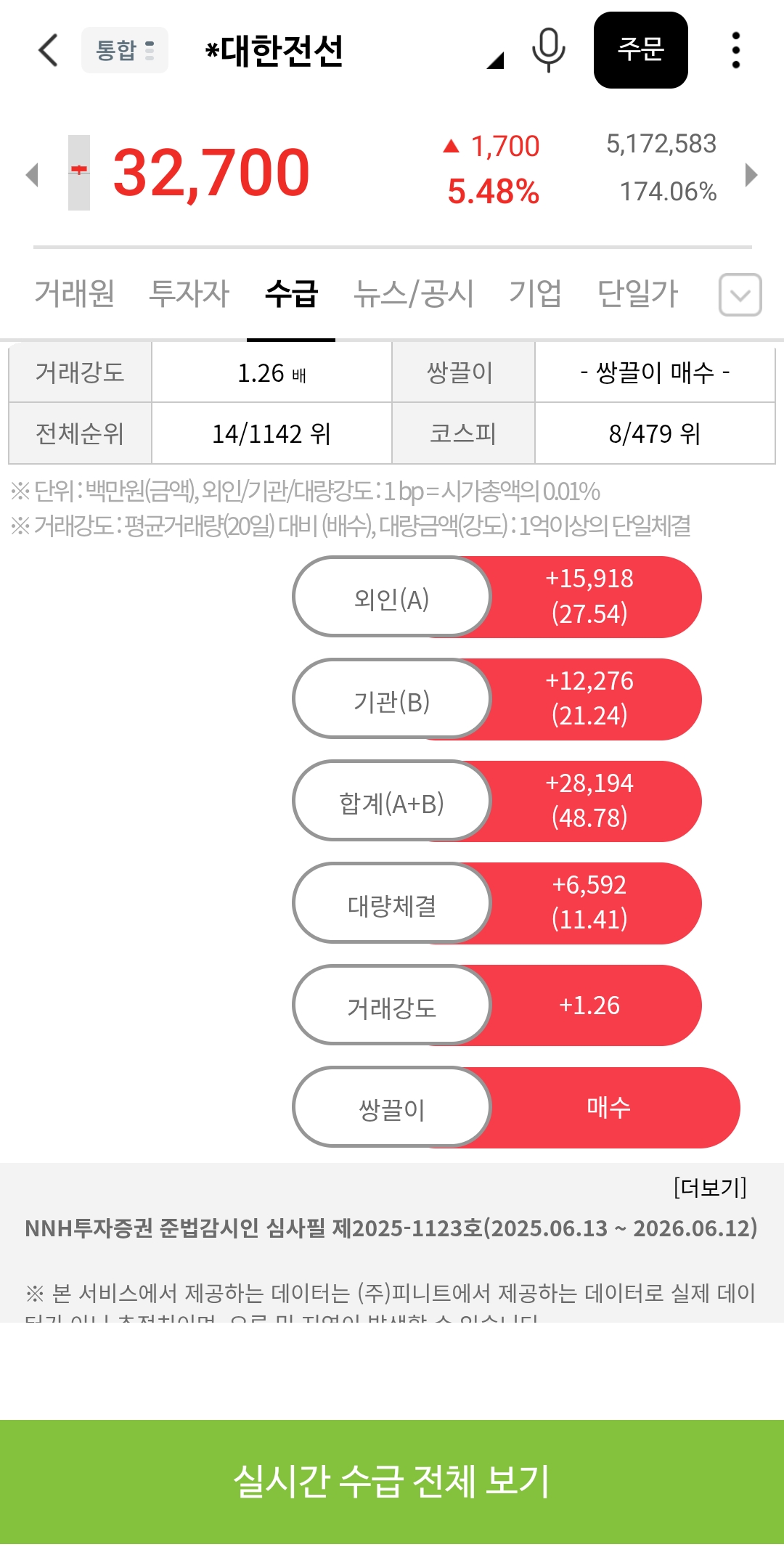
Task: Expand the tab list chevron
Action: pyautogui.click(x=740, y=295)
